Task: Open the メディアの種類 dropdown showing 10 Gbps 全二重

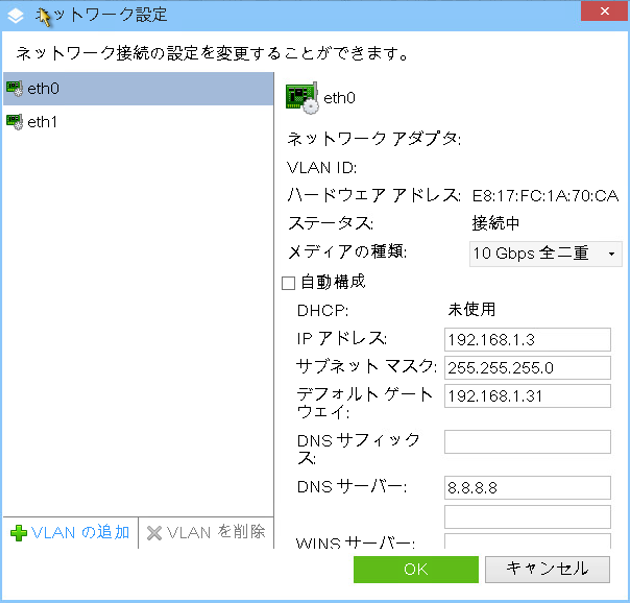Action: click(545, 253)
